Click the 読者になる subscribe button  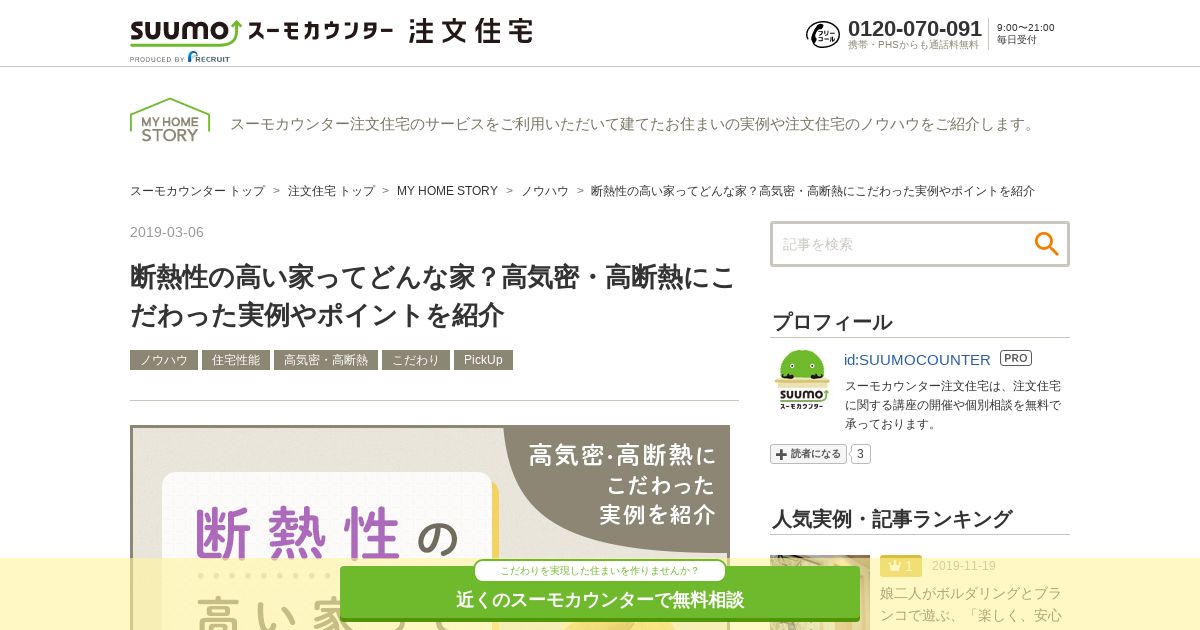pyautogui.click(x=808, y=454)
